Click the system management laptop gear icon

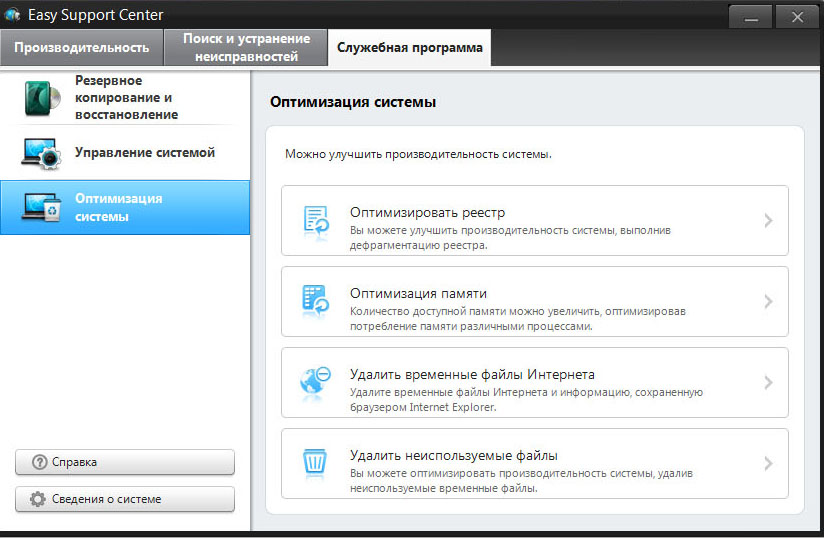pos(41,153)
